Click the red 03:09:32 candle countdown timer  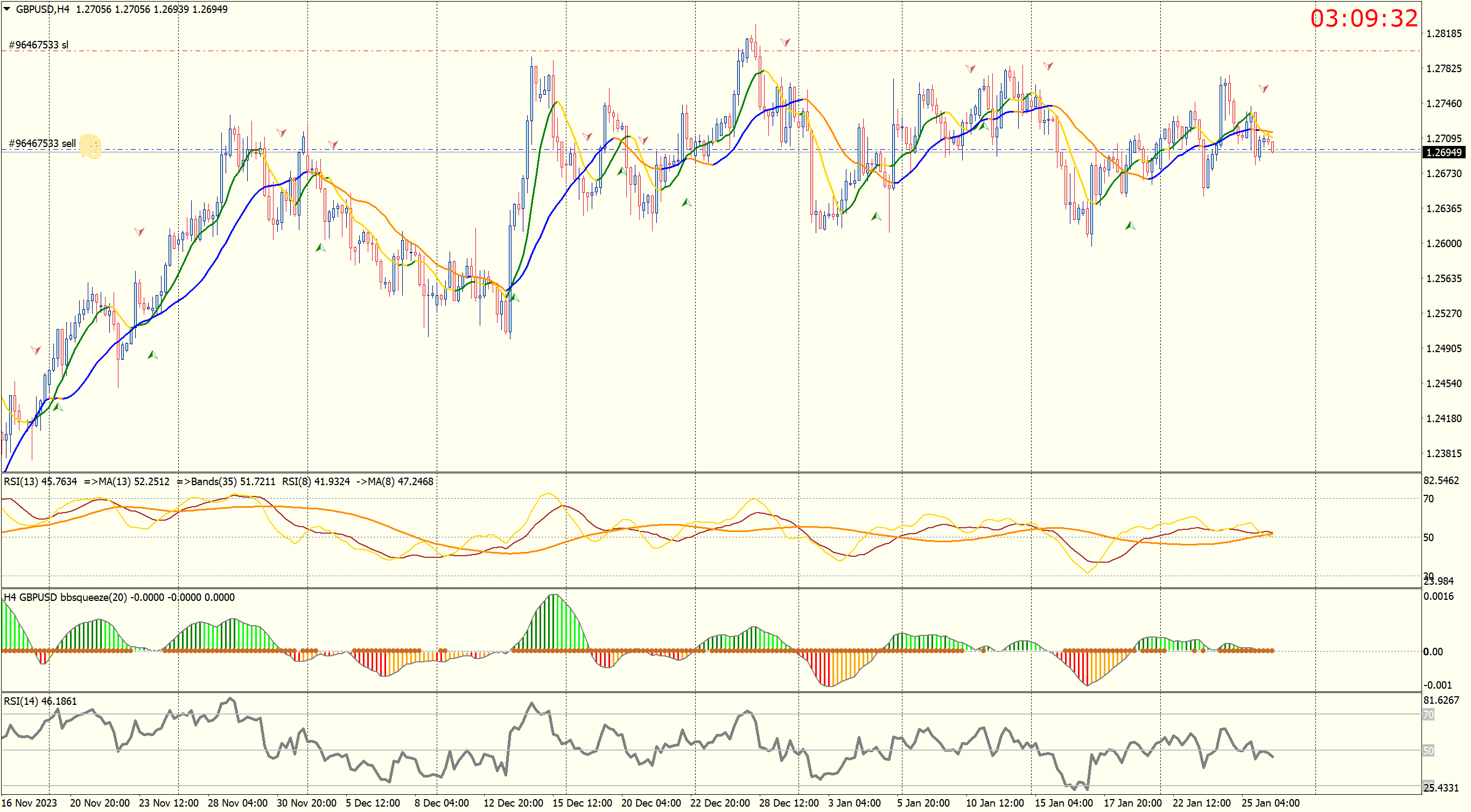pos(1364,18)
